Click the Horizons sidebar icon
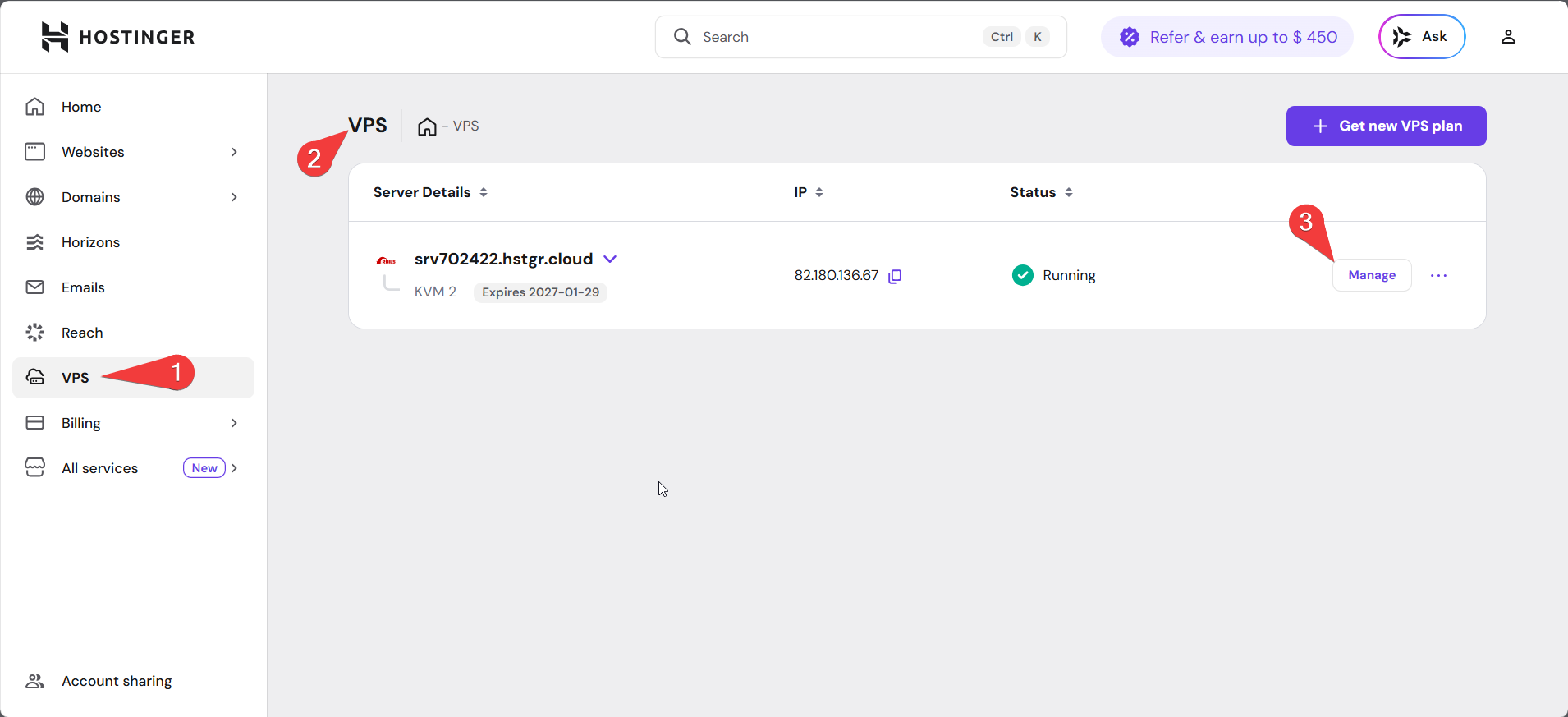This screenshot has width=1568, height=717. [x=34, y=242]
